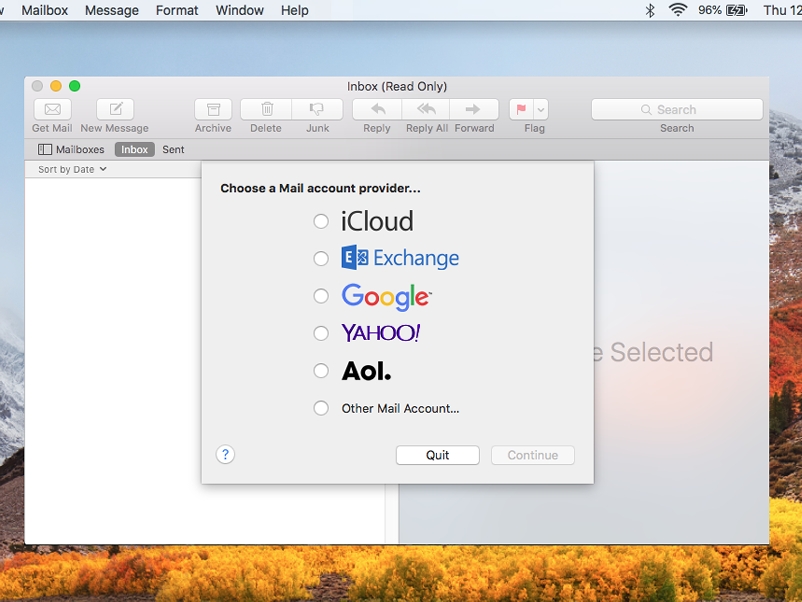Click the Google provider logo

(x=387, y=297)
